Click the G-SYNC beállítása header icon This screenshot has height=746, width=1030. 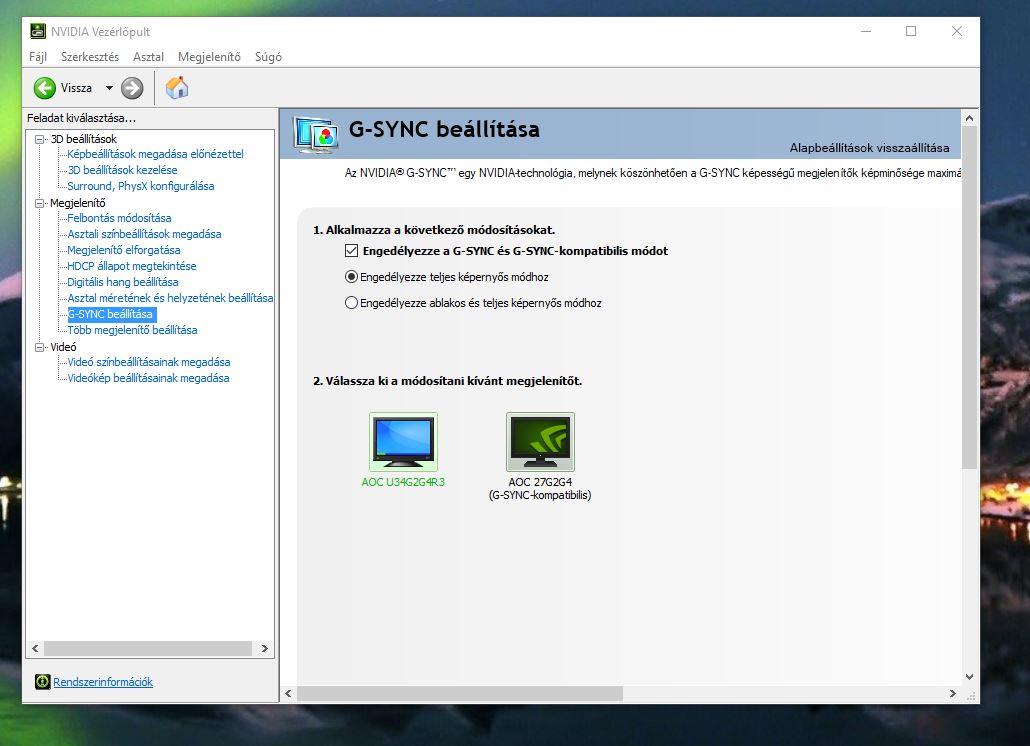pyautogui.click(x=315, y=133)
